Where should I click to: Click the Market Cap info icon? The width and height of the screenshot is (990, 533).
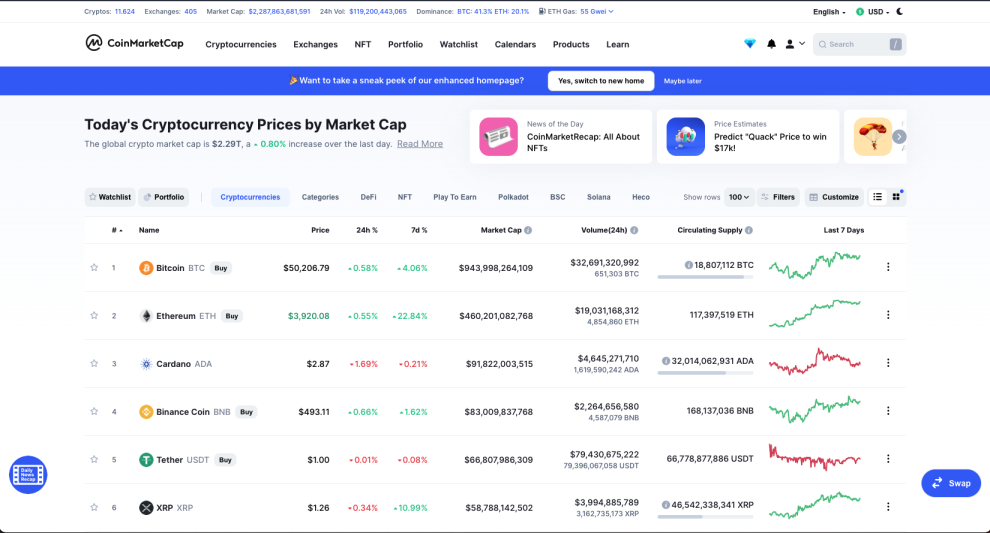click(x=528, y=231)
